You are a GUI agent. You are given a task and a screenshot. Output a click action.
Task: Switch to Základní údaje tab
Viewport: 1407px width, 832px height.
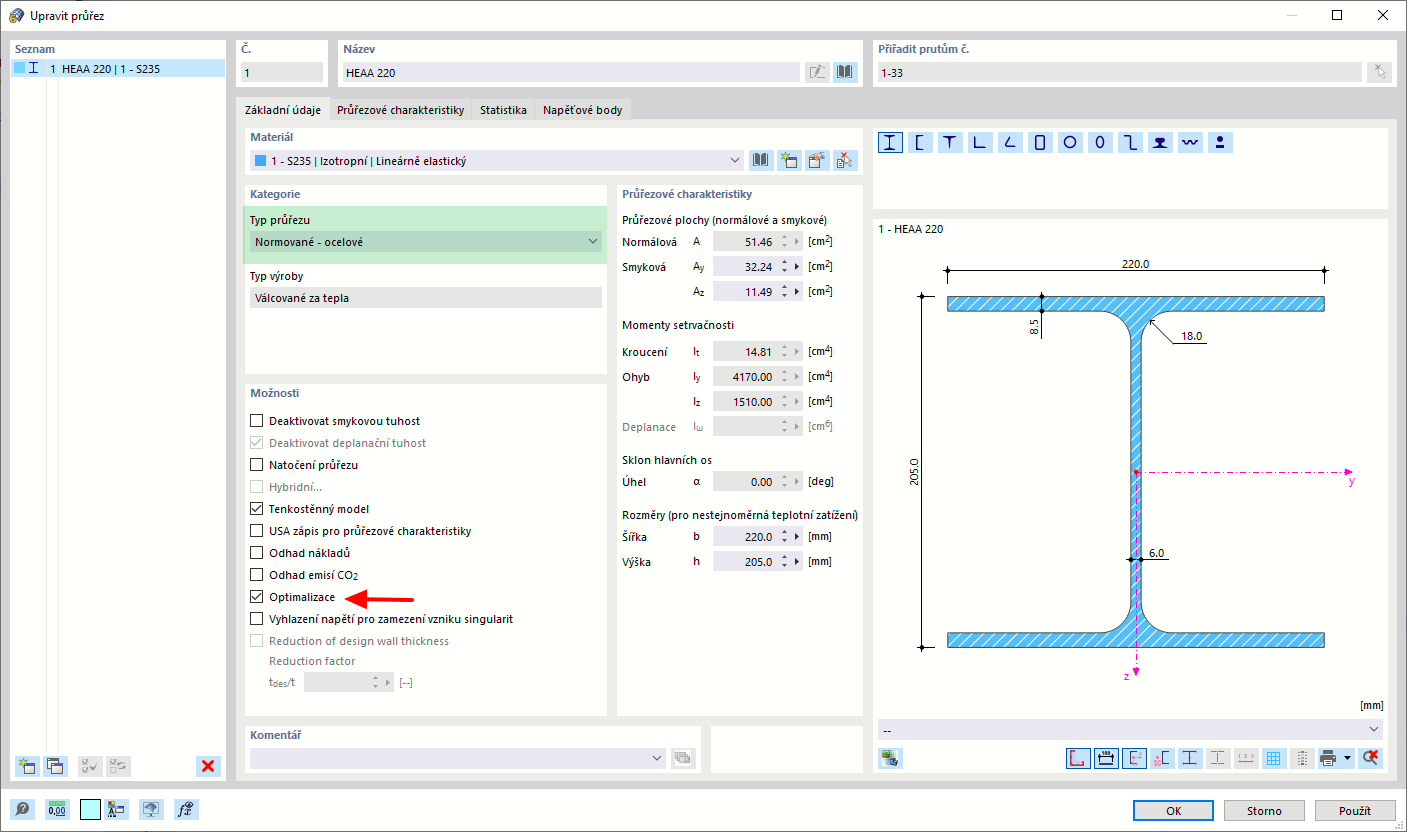pos(283,110)
